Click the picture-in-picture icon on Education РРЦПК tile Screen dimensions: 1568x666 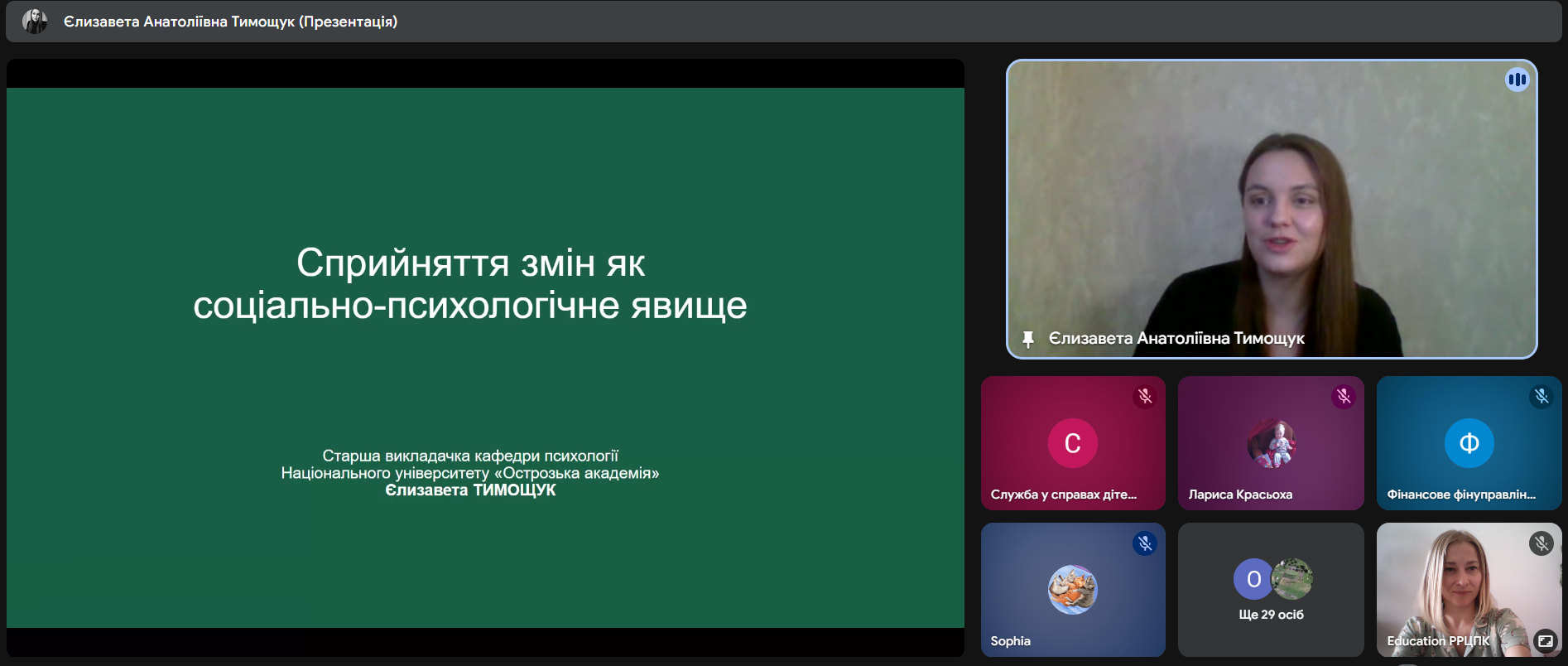(1545, 640)
